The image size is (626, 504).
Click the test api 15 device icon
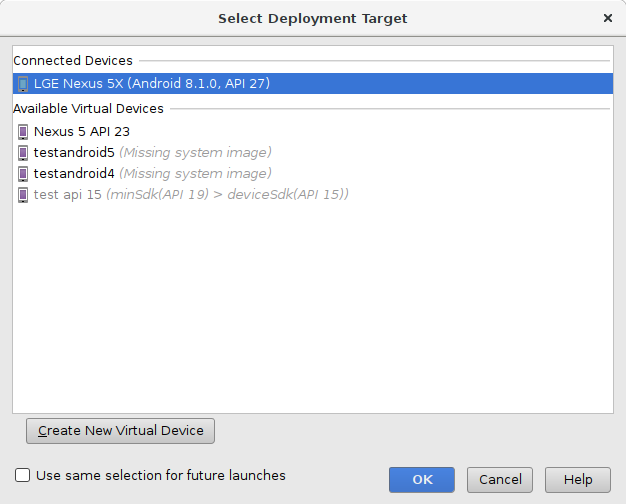point(23,194)
